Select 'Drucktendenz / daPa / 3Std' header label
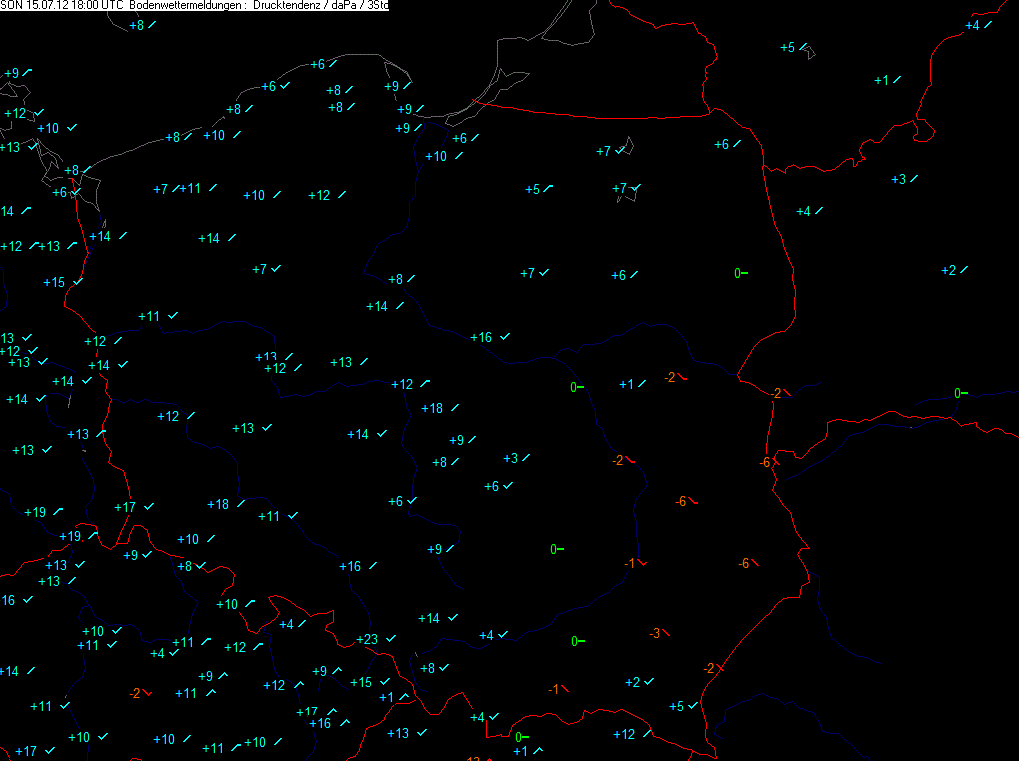The height and width of the screenshot is (761, 1019). (321, 5)
